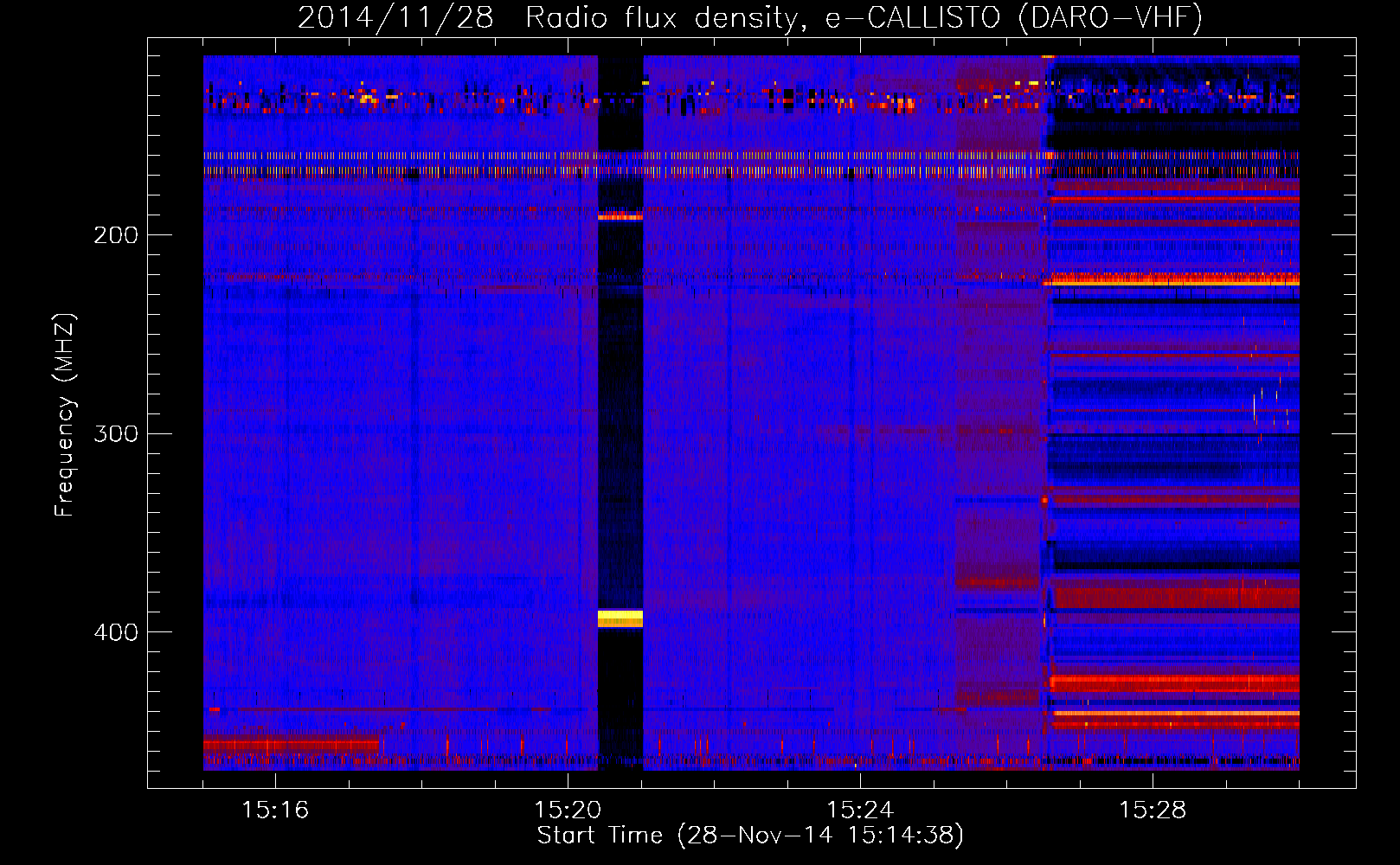Click the 'Start Time (28-Nov-14 15:14:38)' axis title

750,836
